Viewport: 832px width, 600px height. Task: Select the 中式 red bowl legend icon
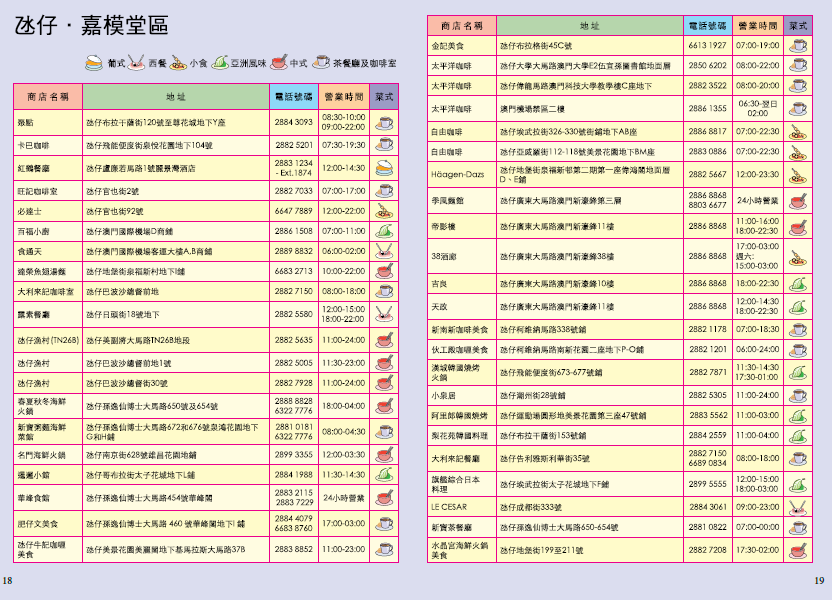(x=278, y=62)
